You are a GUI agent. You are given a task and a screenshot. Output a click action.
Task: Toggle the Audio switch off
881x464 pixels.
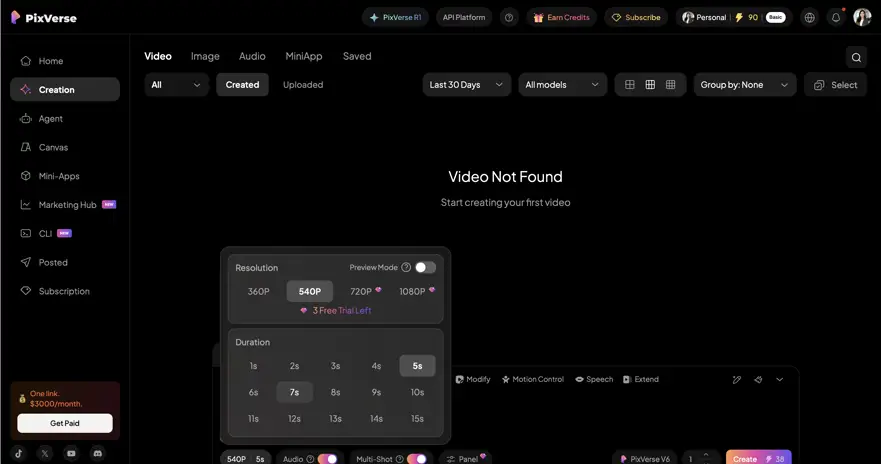328,459
